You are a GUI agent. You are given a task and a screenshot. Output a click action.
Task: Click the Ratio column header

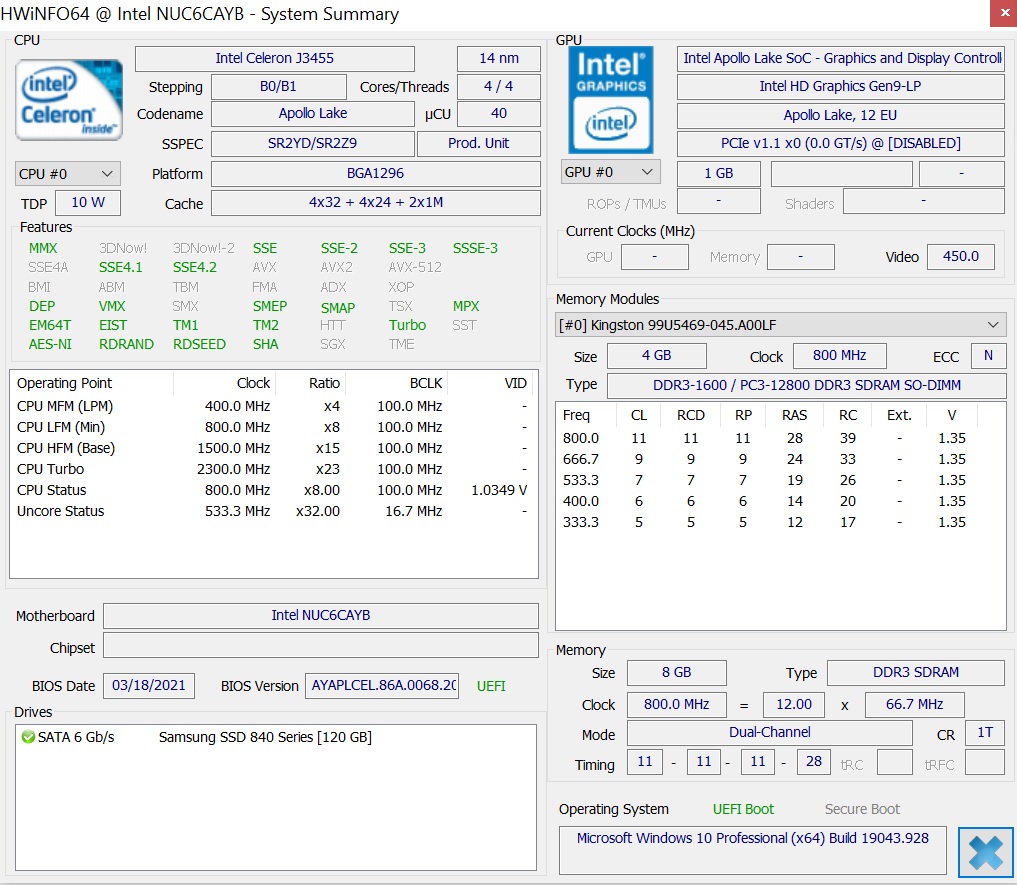(x=311, y=383)
